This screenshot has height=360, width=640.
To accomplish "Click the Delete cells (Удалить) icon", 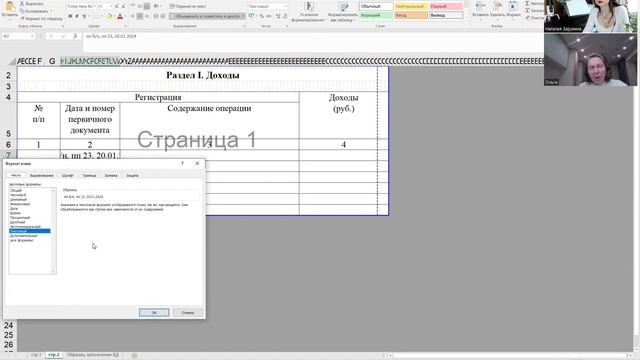I will 498,6.
